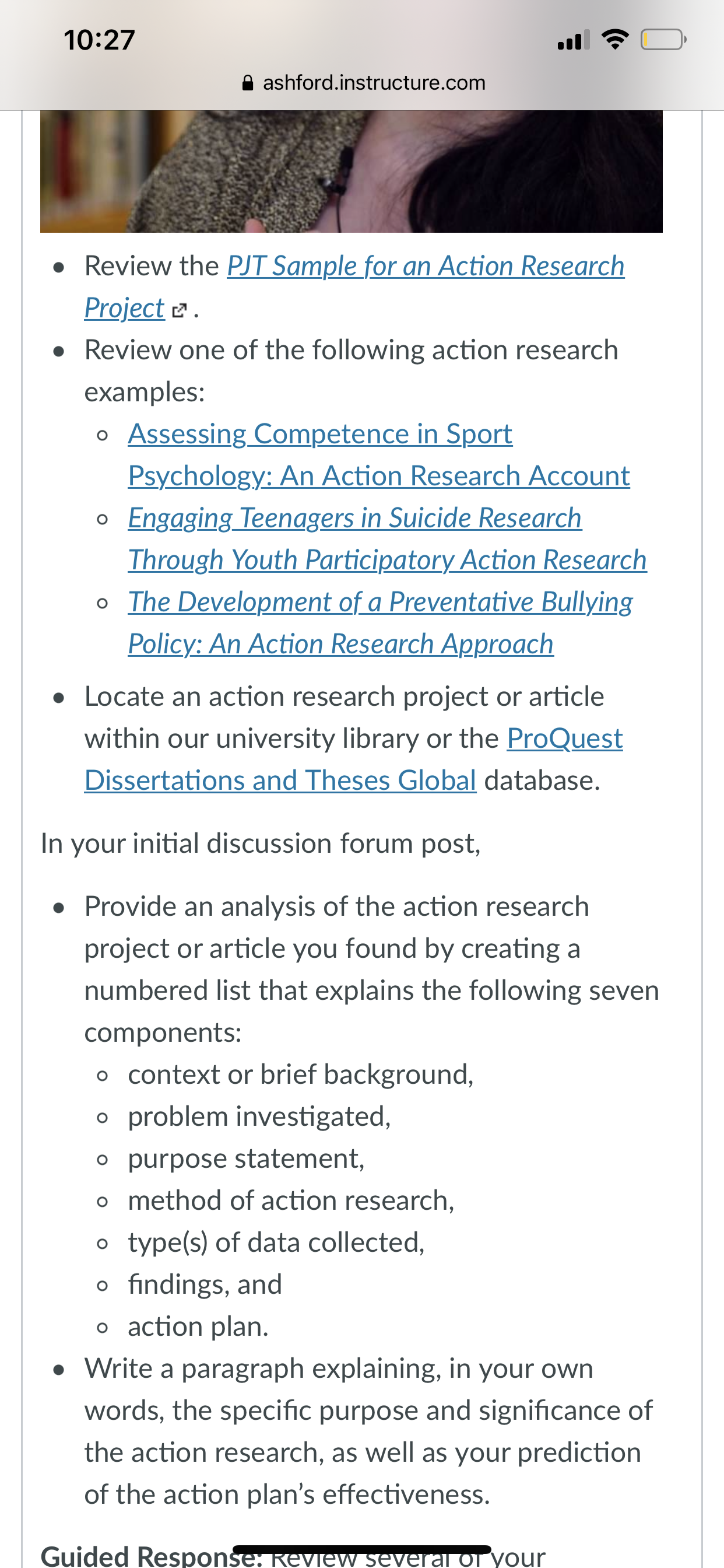Tap the 10:27 clock in status bar
This screenshot has height=1568, width=724.
click(x=99, y=40)
